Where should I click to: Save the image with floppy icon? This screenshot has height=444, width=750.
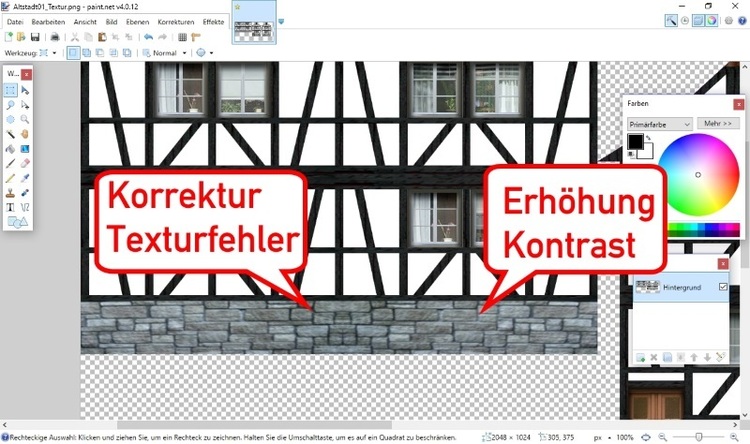(35, 37)
